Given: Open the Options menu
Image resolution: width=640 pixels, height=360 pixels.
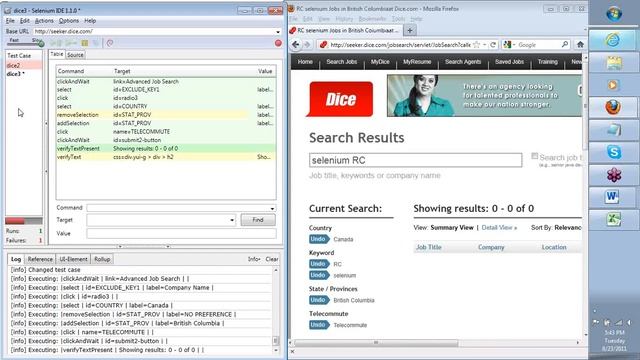Looking at the screenshot, I should tap(69, 20).
